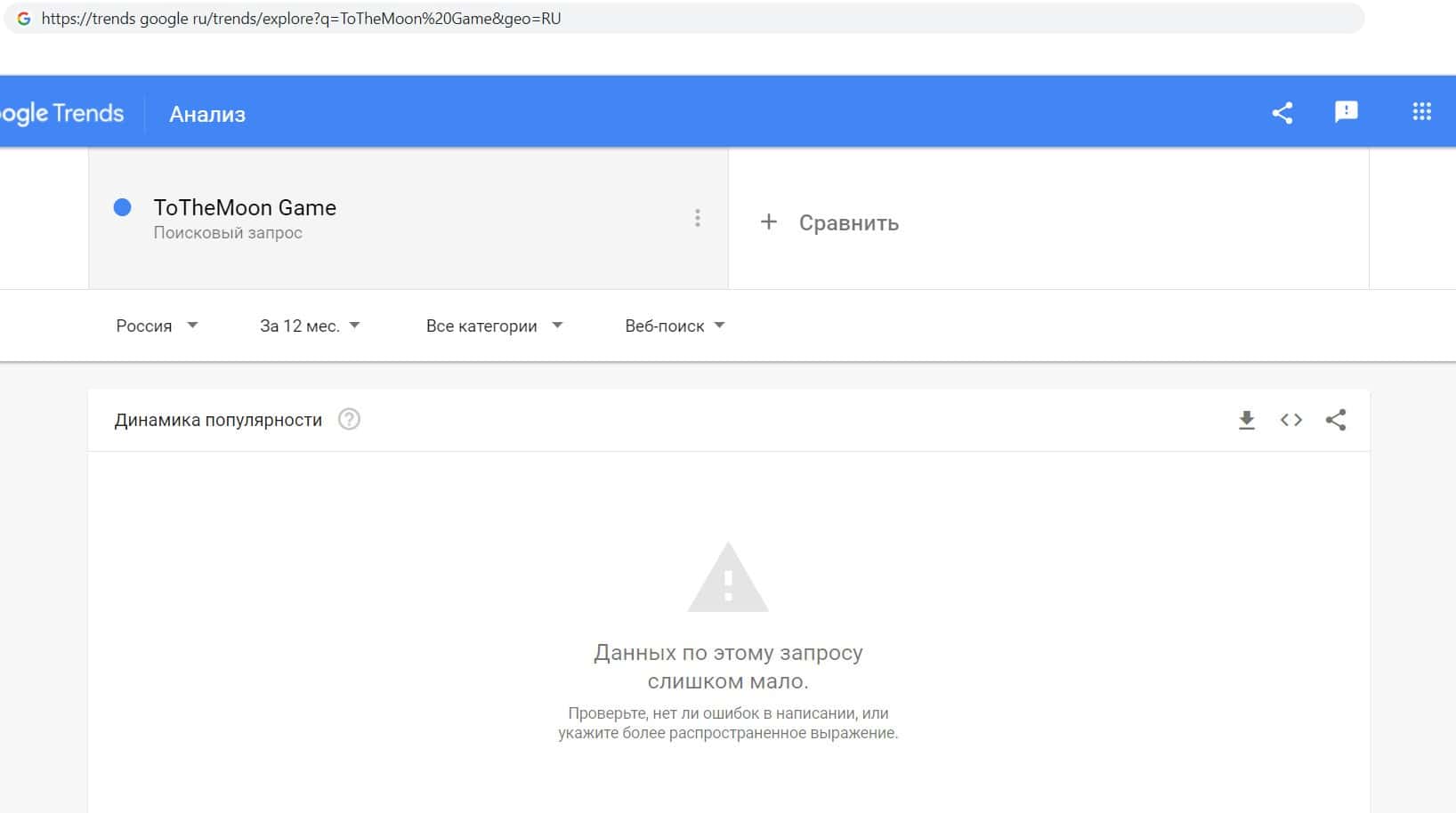
Task: Open the three-dot menu for ToTheMoon Game
Action: 697,218
